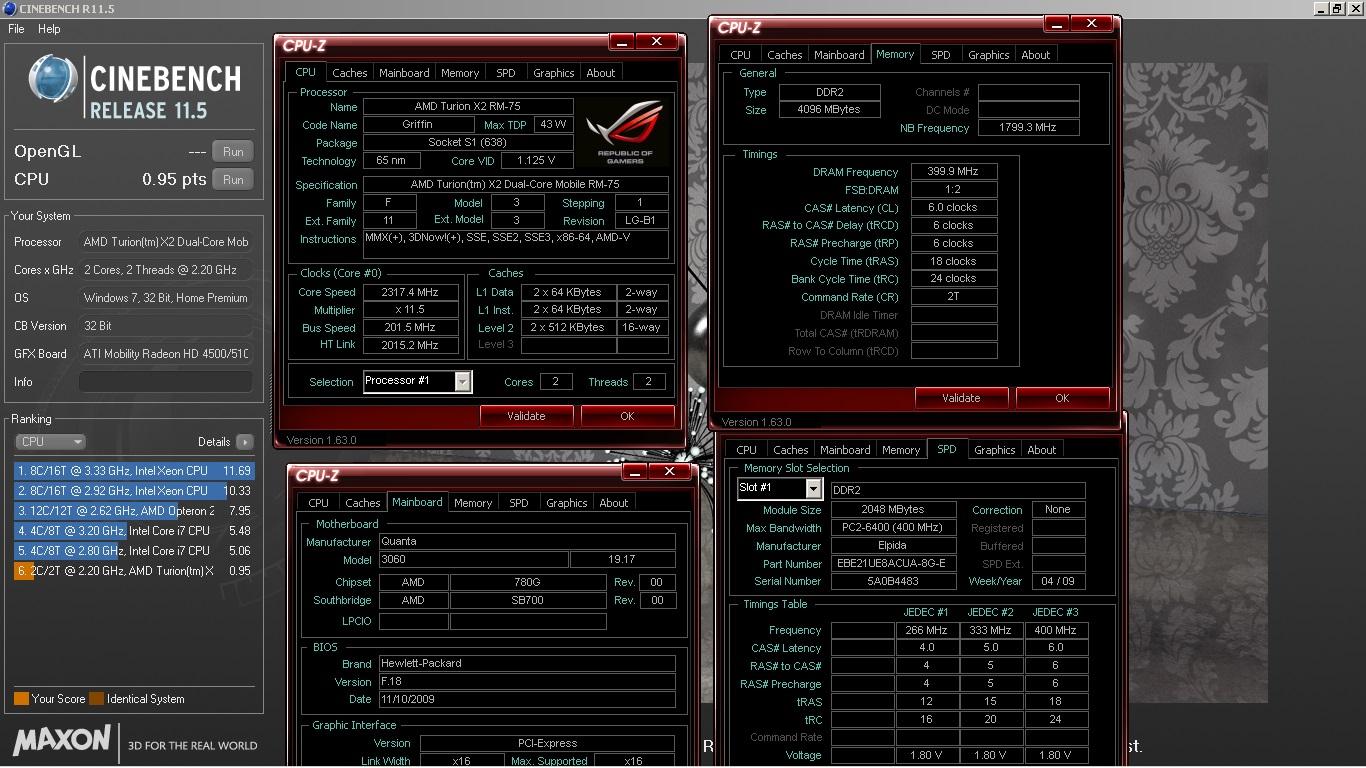Click the NB Frequency value 1799.3 MHz

click(x=1028, y=128)
